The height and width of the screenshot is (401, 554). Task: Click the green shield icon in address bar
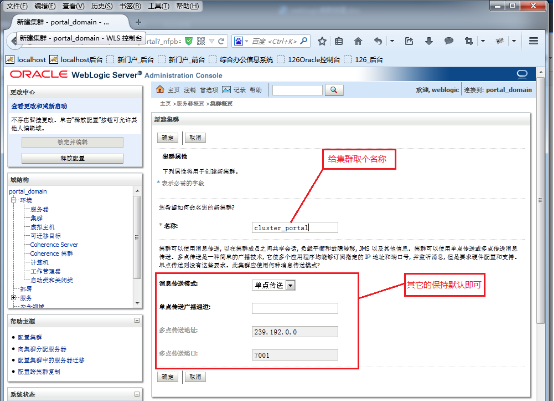189,41
